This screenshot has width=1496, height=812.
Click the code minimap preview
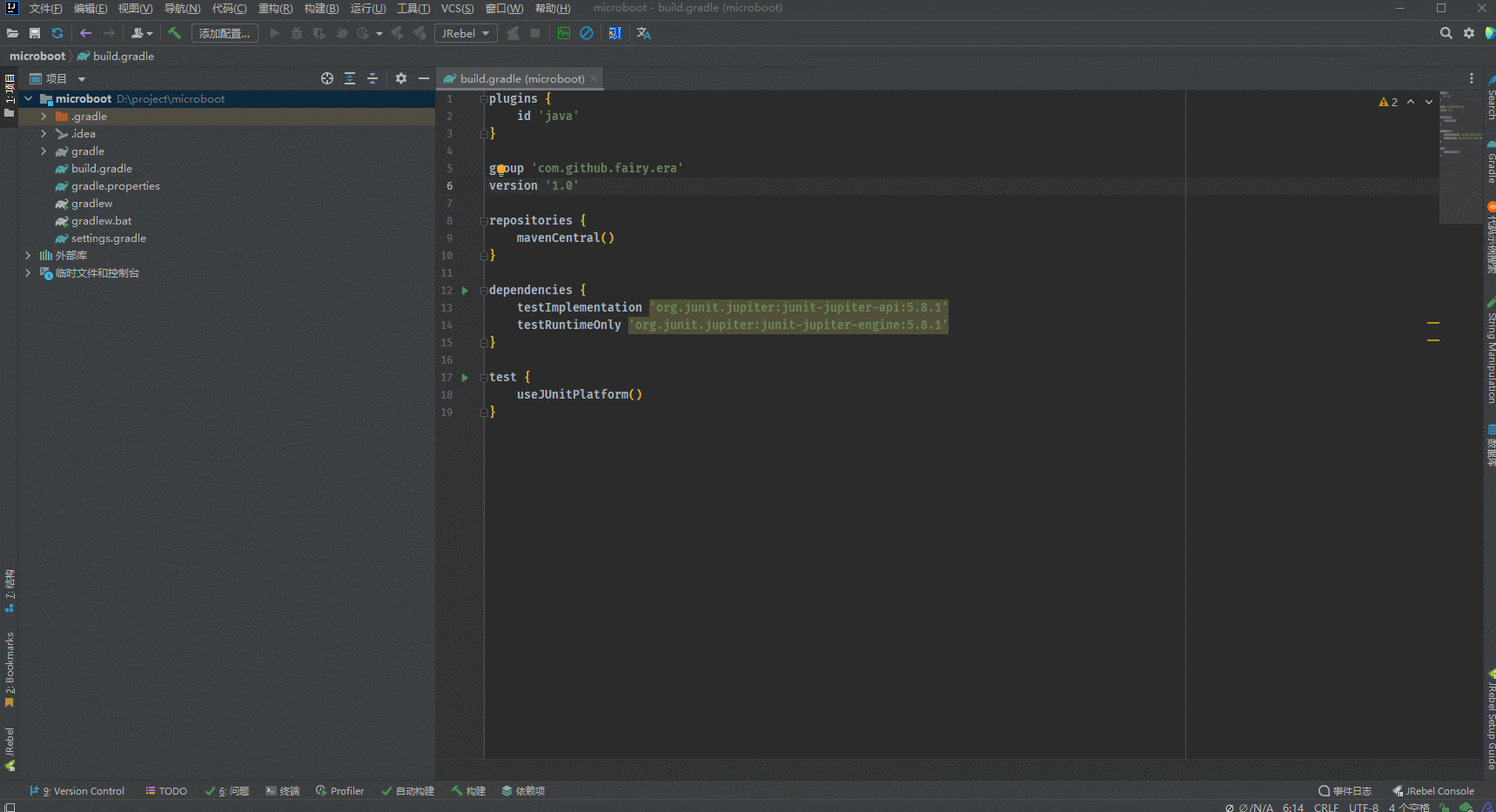pyautogui.click(x=1460, y=157)
